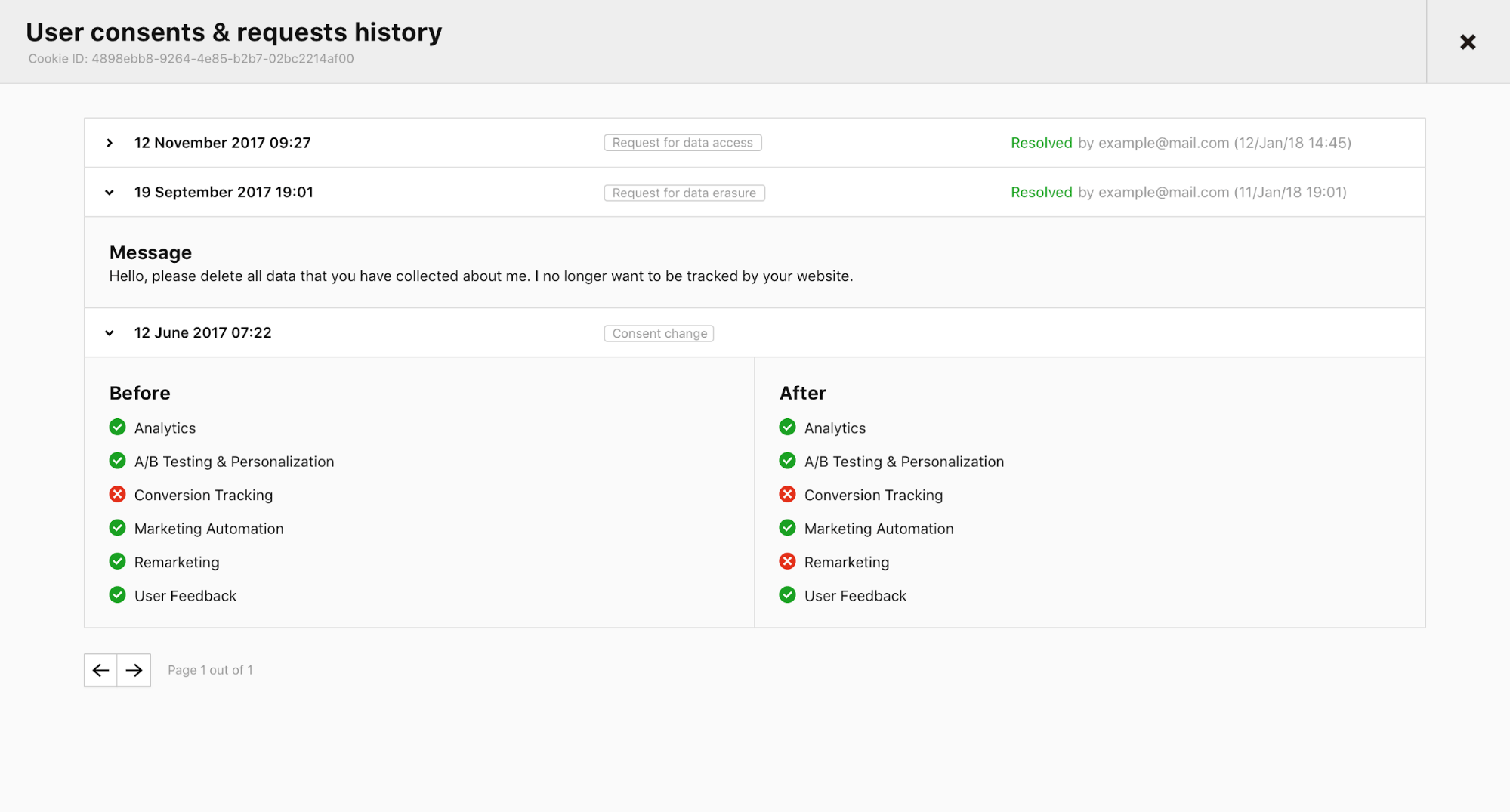This screenshot has height=812, width=1510.
Task: Click the Request for data erasure tag
Action: (684, 193)
